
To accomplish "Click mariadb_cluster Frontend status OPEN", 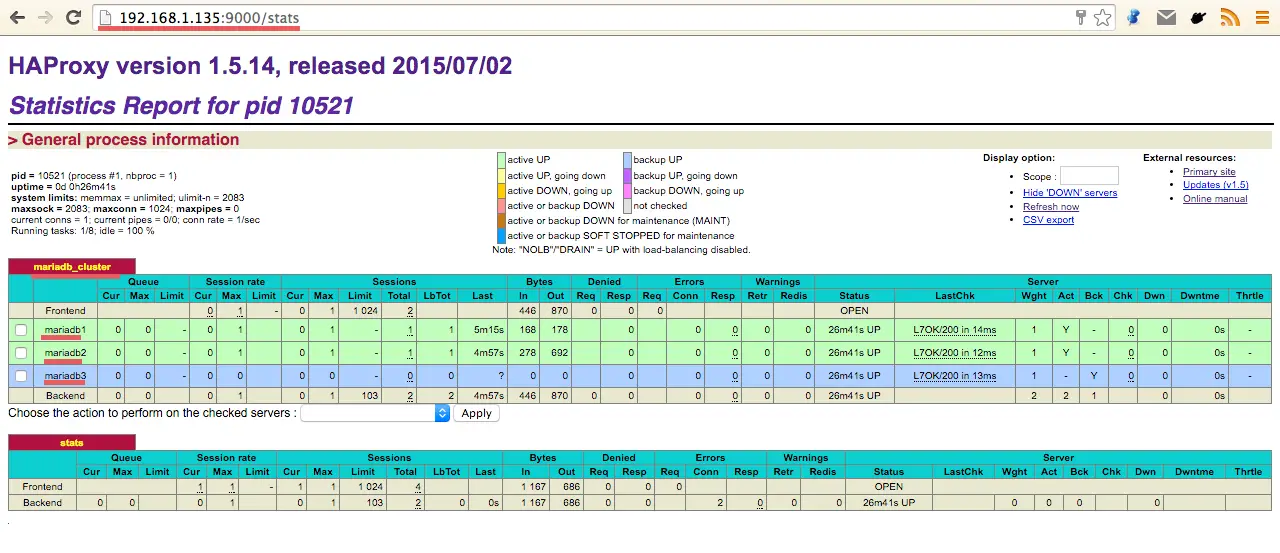I will [854, 311].
